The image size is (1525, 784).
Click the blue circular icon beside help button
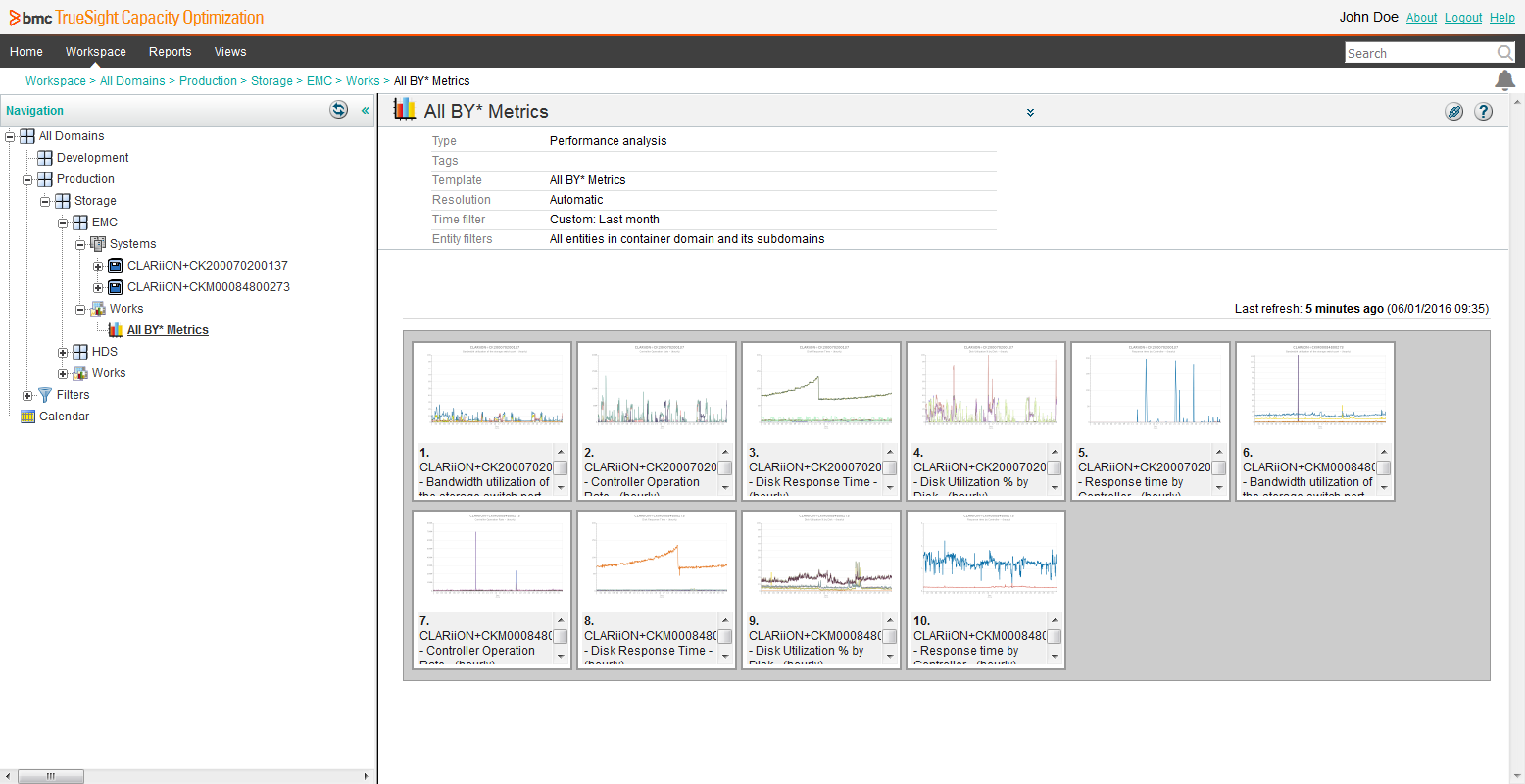click(x=1454, y=112)
